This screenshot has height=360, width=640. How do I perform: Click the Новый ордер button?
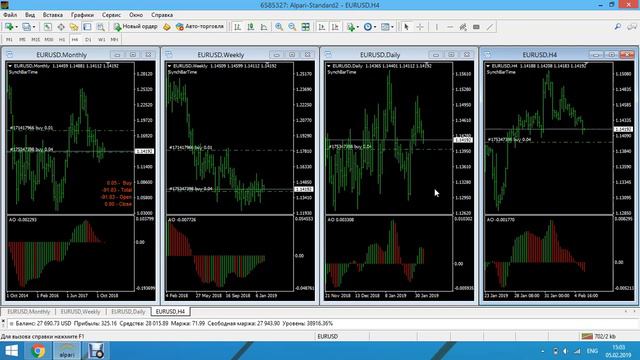136,27
